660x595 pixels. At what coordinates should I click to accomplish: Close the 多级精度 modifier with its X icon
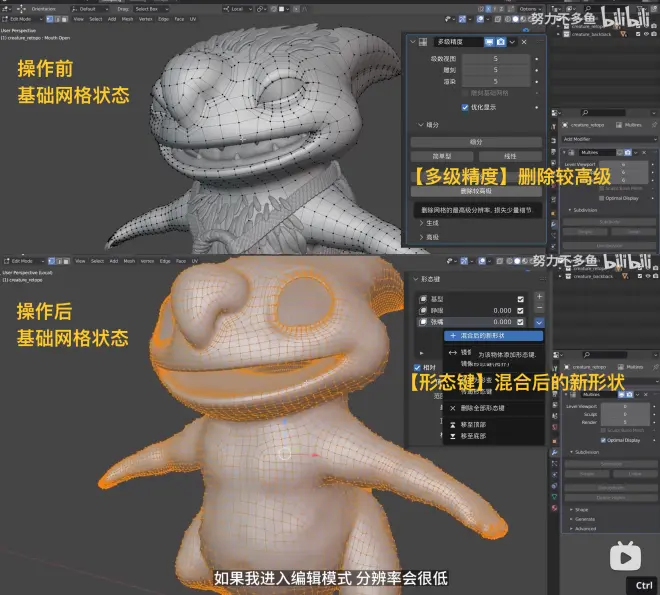(x=524, y=42)
